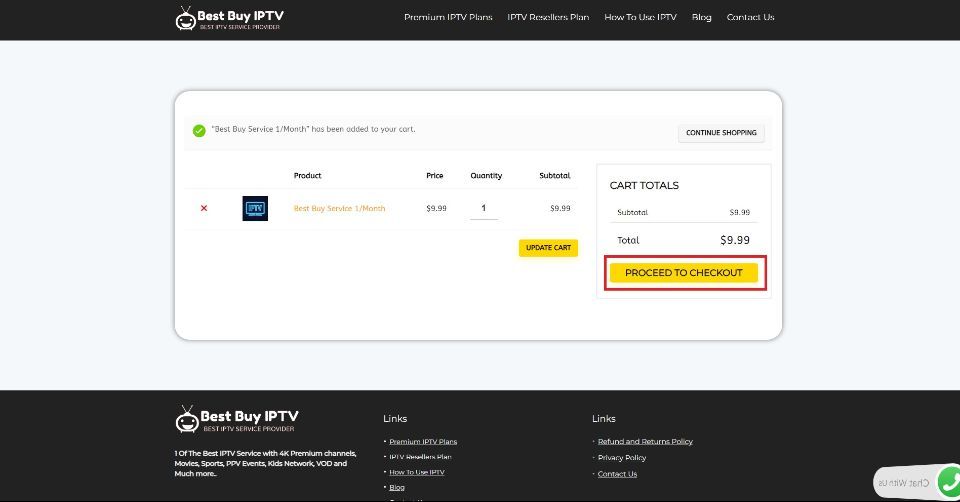Click the Continue Shopping button
The image size is (960, 502).
pos(721,133)
